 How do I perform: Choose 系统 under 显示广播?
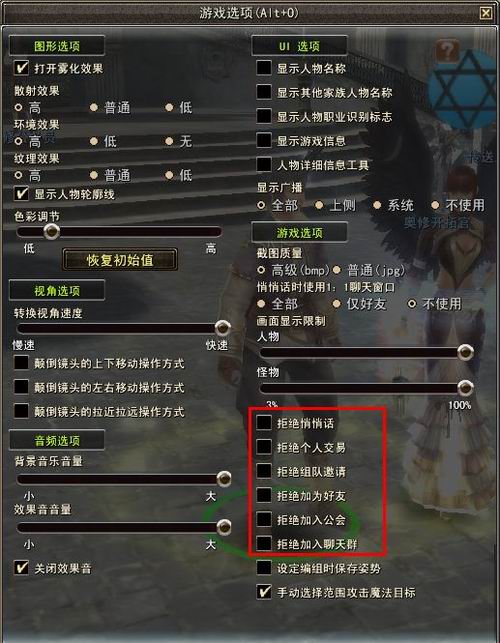(377, 205)
